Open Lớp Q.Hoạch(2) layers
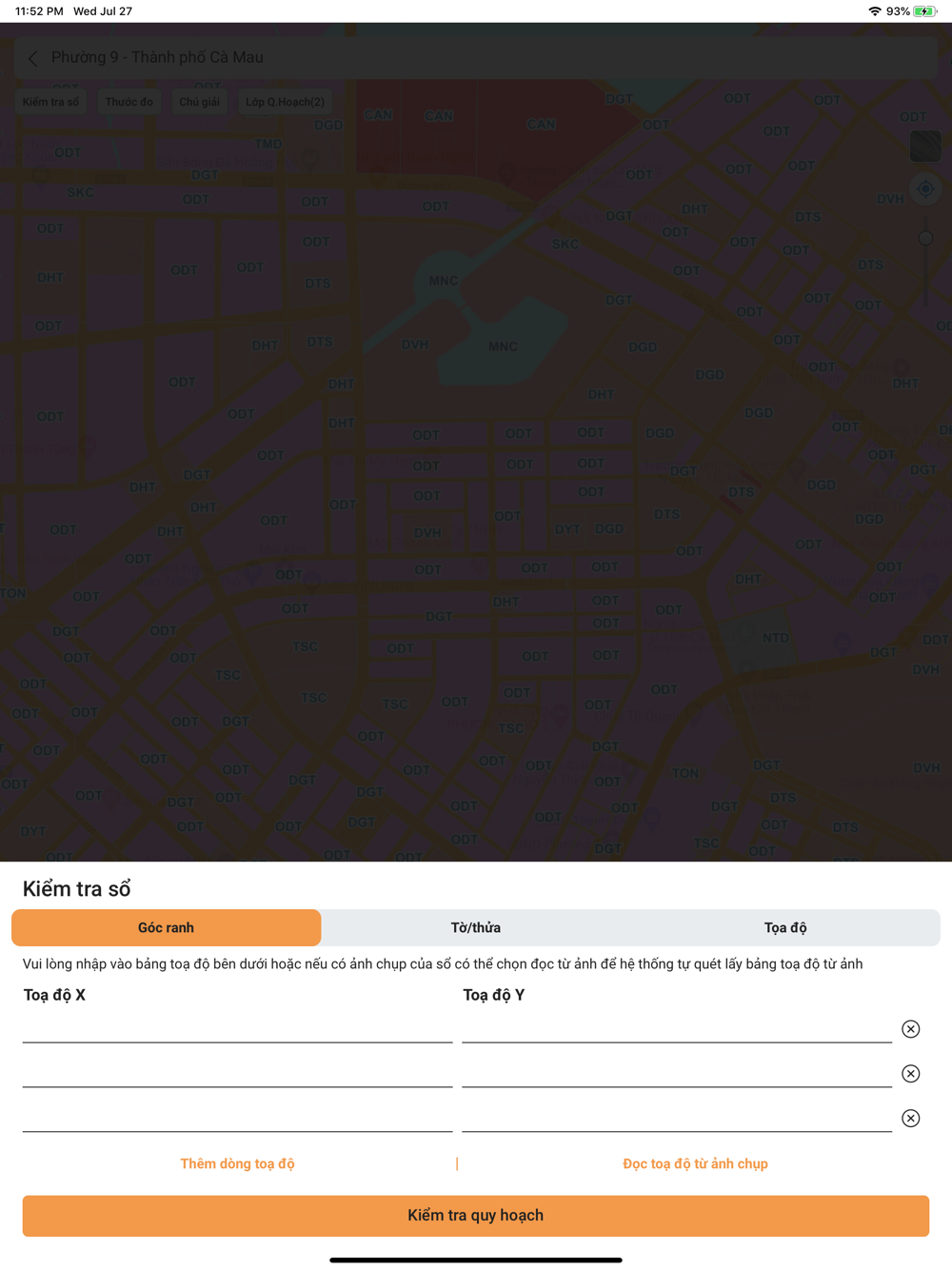952x1270 pixels. pos(285,102)
